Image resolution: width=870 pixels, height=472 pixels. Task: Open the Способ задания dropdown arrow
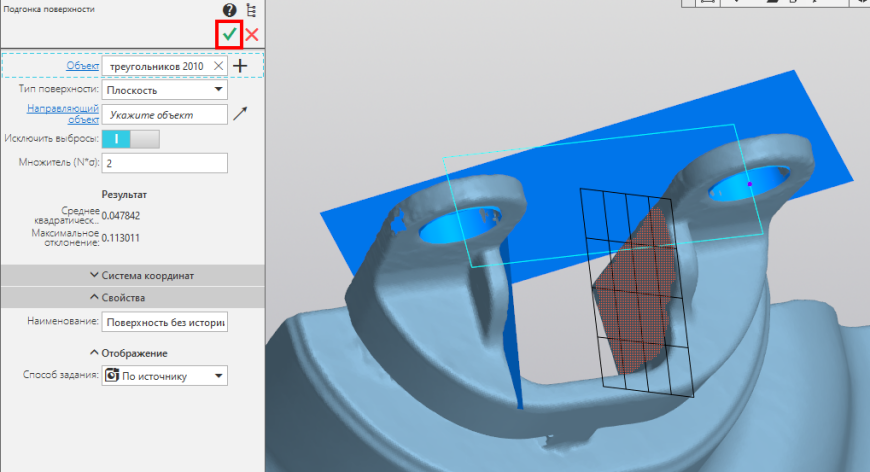(219, 375)
